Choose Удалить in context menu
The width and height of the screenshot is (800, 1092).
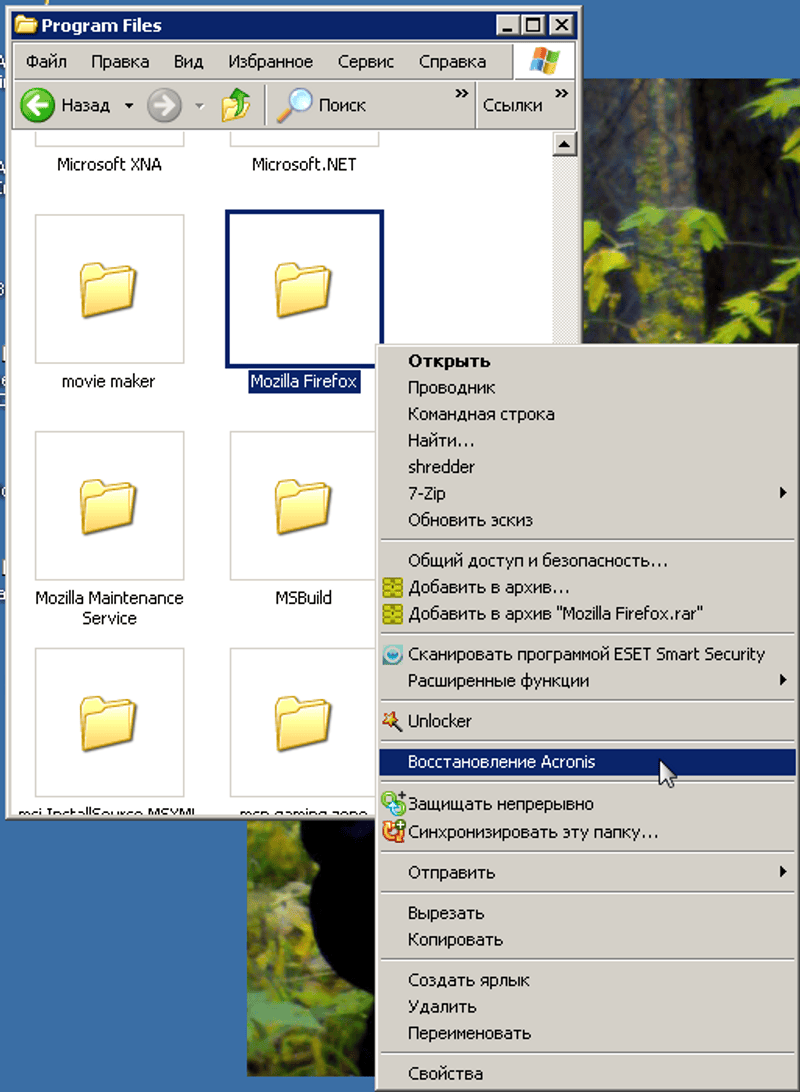tap(587, 1007)
